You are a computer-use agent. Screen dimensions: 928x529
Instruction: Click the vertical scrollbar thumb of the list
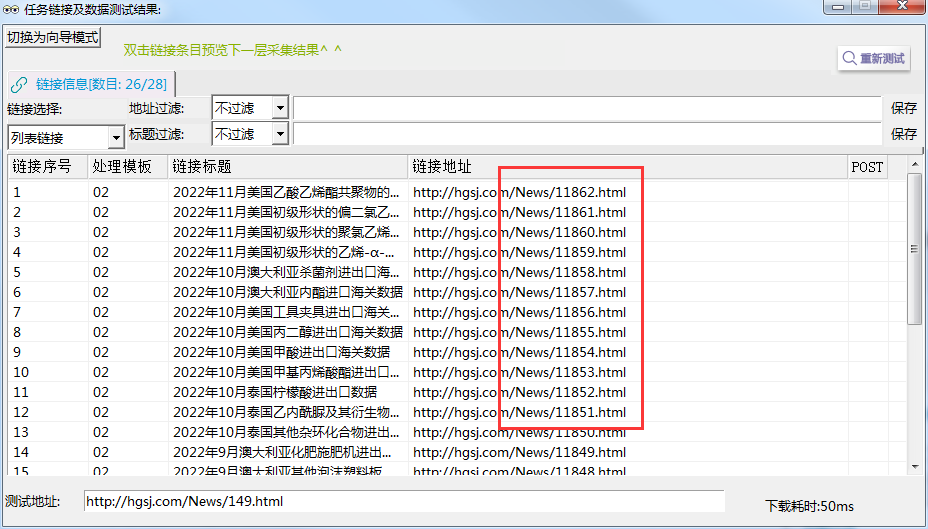[x=914, y=249]
